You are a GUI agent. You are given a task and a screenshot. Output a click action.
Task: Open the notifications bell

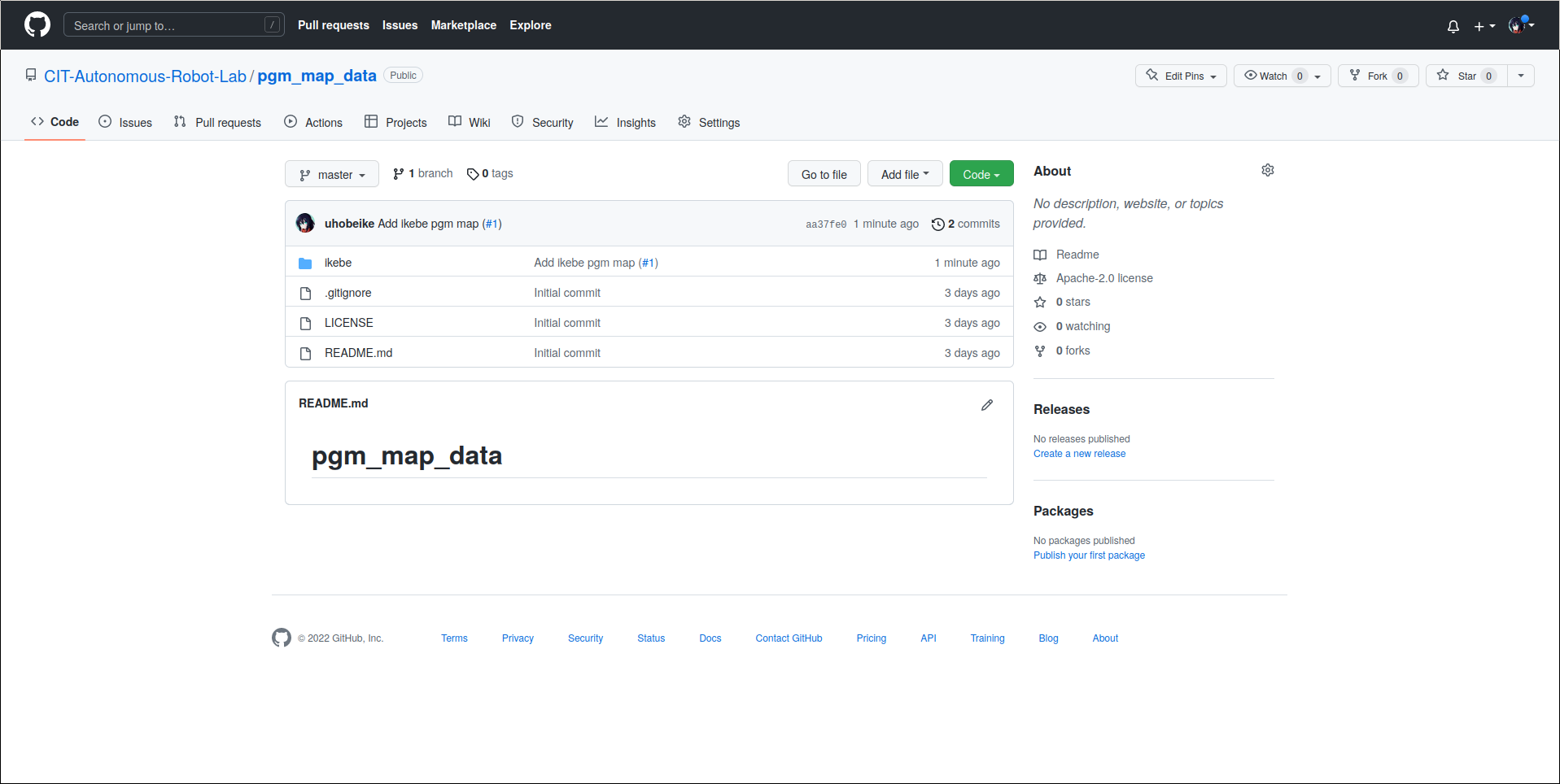1453,26
